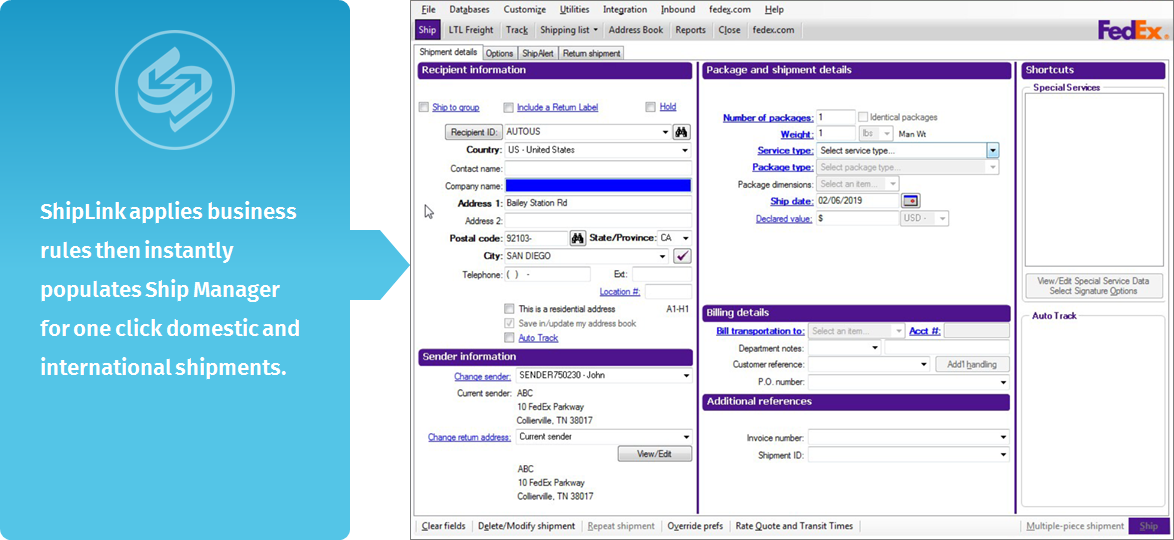
Task: Click the binoculars icon next to Postal code
Action: coord(577,238)
